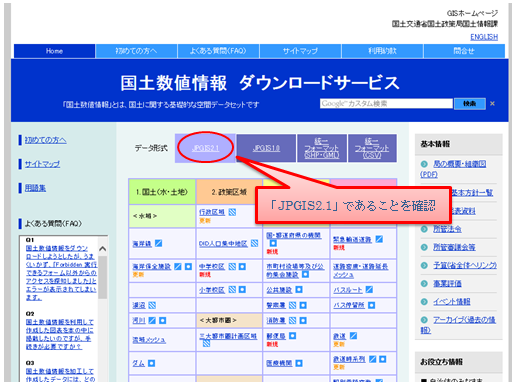The image size is (514, 386).
Task: Click the line-data icon beside 海岸保全施設
Action: [x=178, y=266]
